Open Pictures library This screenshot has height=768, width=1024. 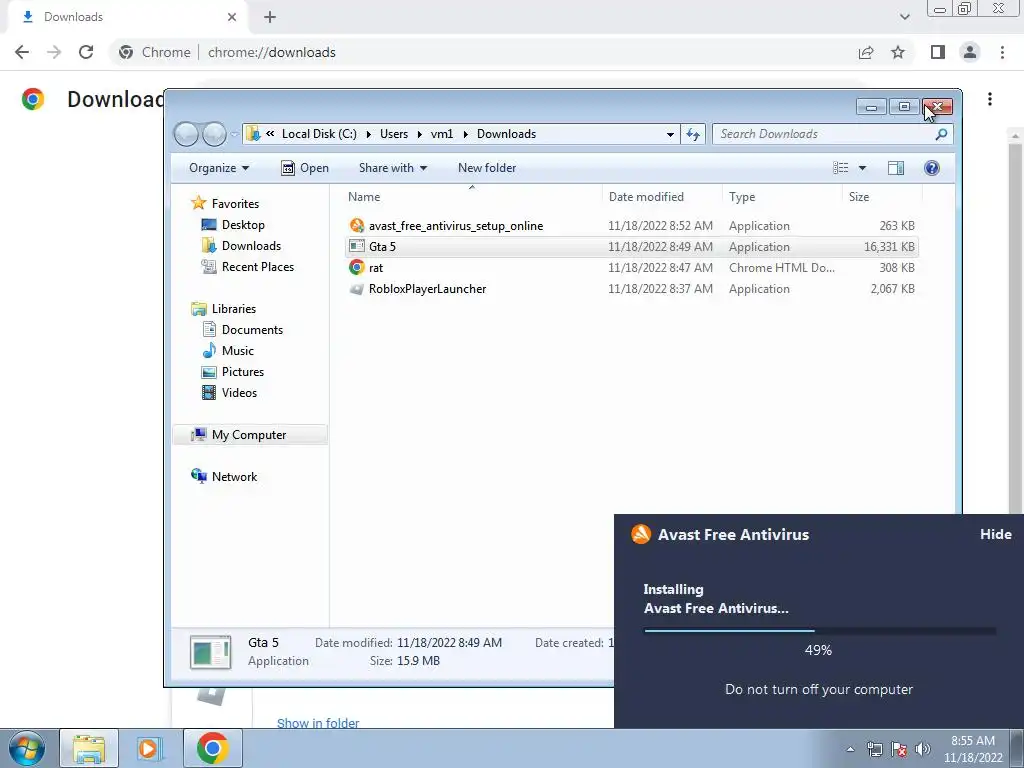click(242, 372)
